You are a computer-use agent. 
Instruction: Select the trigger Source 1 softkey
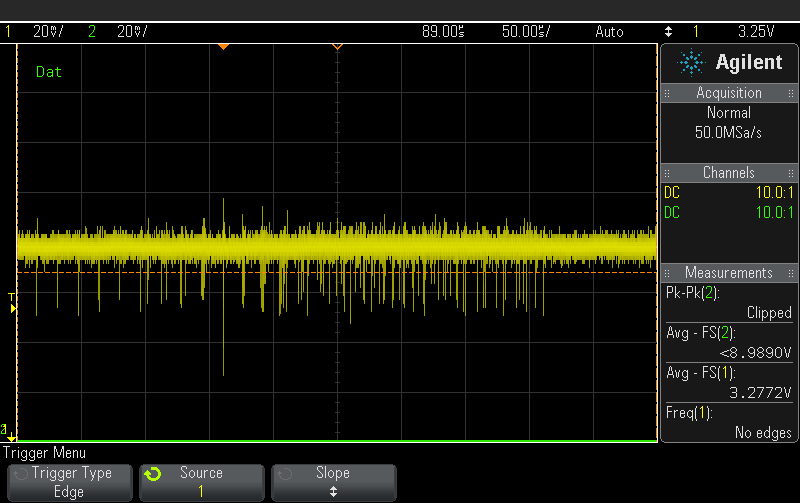(x=202, y=482)
